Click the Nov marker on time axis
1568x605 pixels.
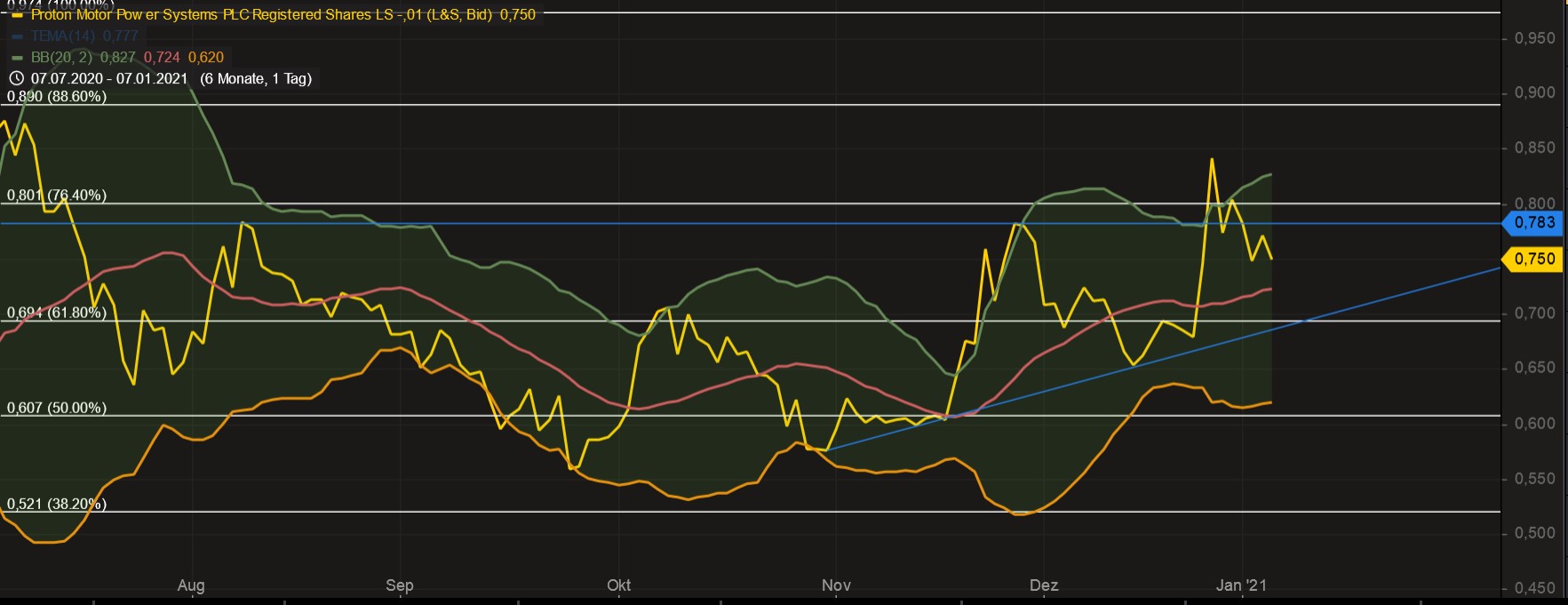pos(836,585)
